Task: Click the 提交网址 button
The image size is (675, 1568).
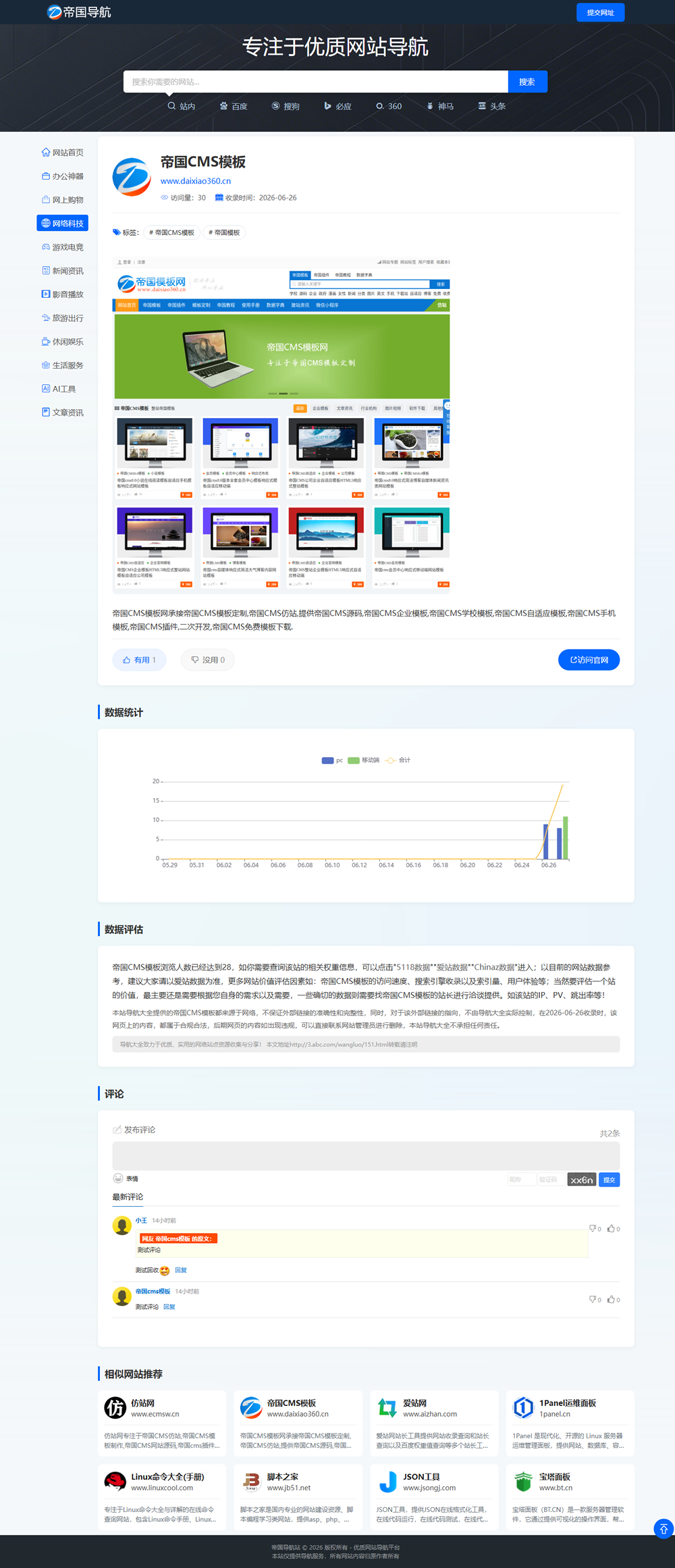Action: [600, 12]
